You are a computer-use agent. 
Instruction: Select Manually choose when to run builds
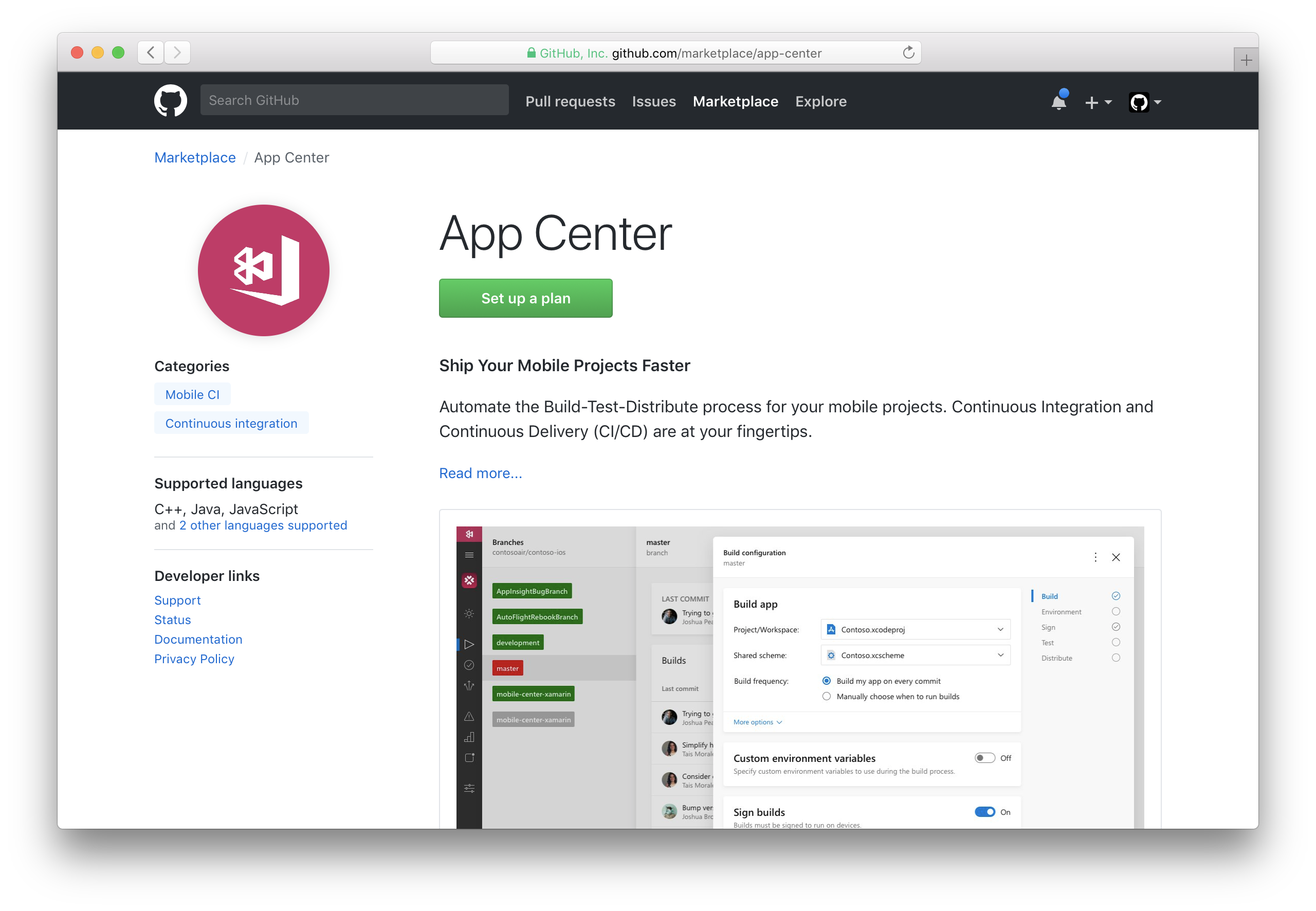[x=826, y=697]
